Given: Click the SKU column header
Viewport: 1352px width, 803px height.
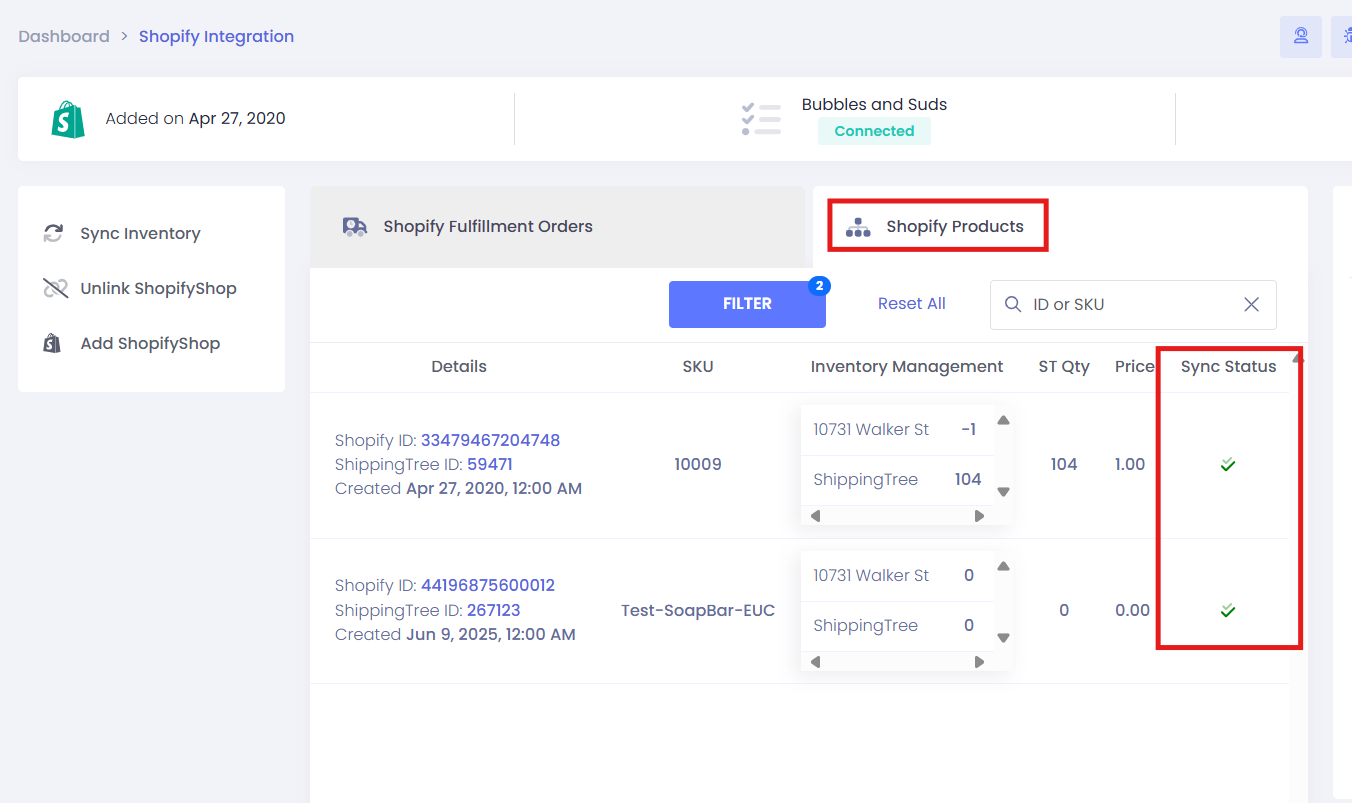Looking at the screenshot, I should [x=698, y=366].
